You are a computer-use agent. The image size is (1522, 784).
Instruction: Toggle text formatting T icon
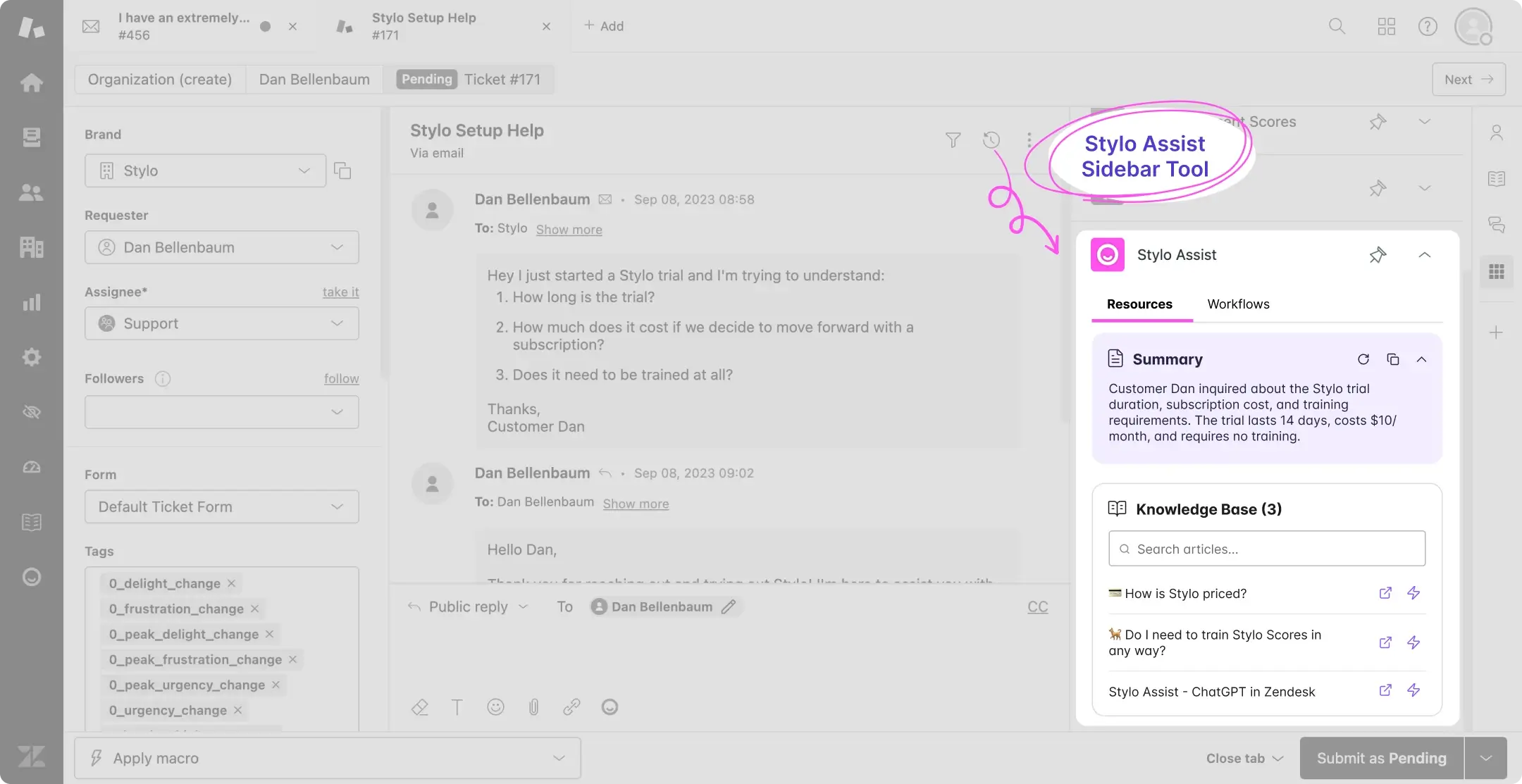pos(457,707)
